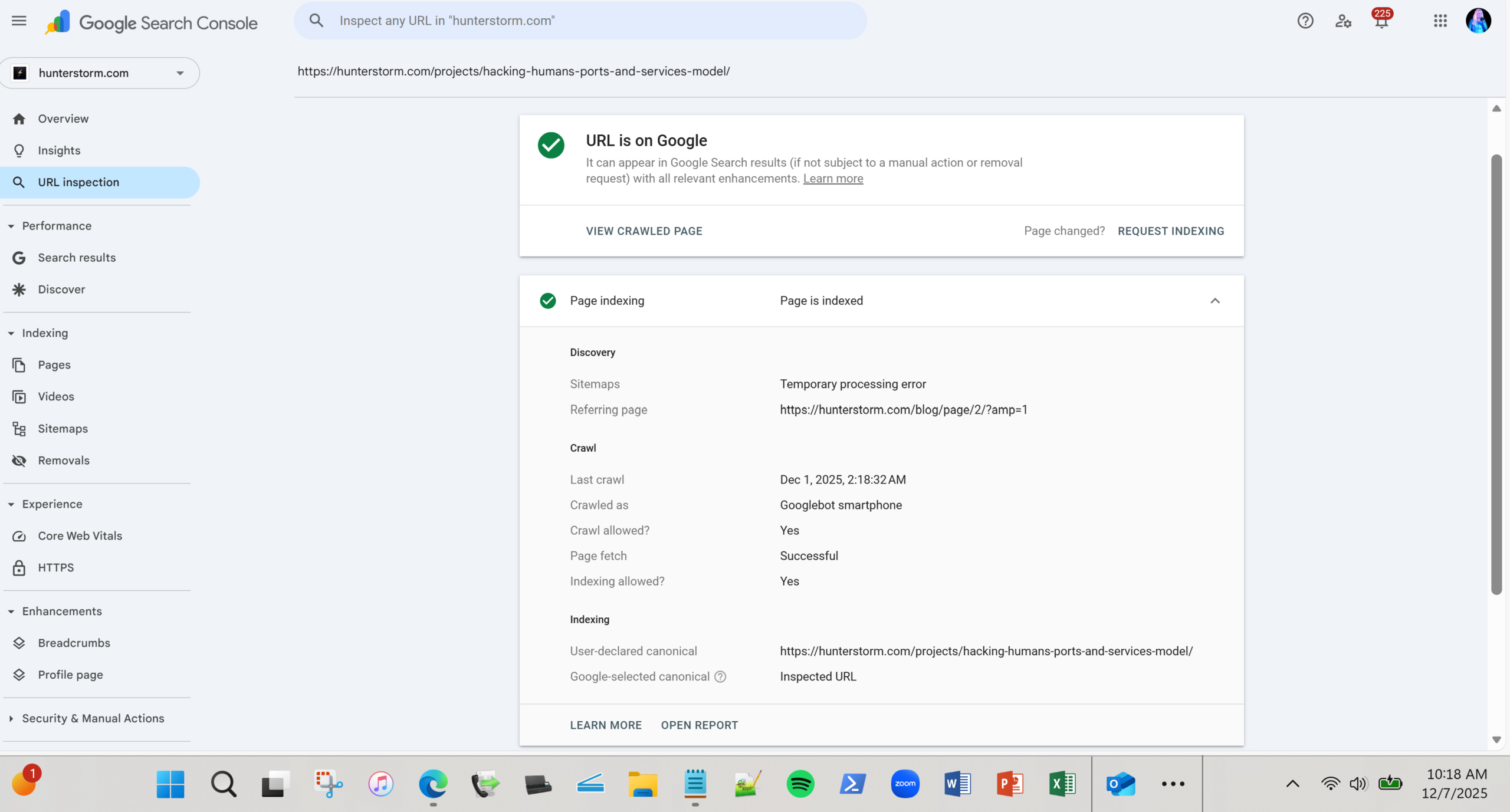The width and height of the screenshot is (1510, 812).
Task: Click the OPEN REPORT link
Action: [x=699, y=725]
